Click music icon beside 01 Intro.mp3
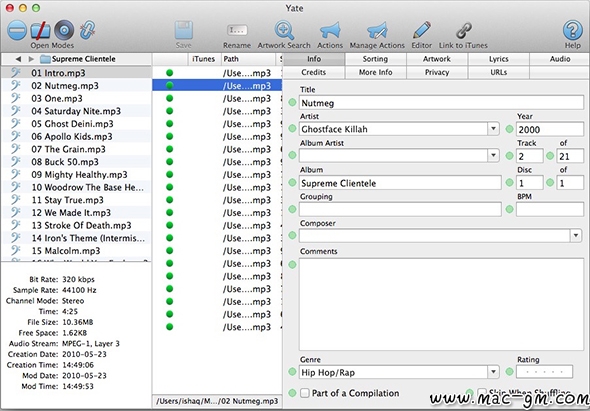Screen dimensions: 590x411 (x=15, y=73)
